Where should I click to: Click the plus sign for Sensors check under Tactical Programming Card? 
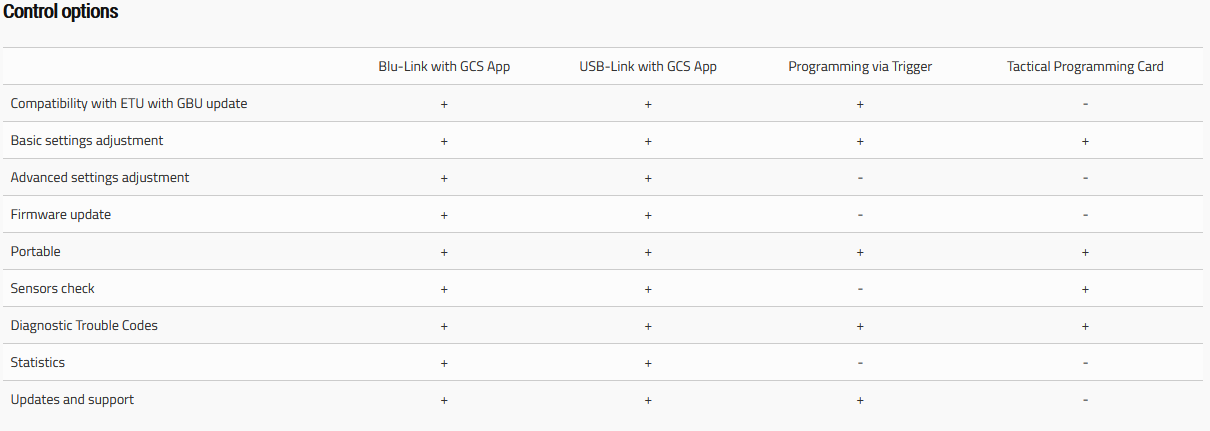(1085, 289)
